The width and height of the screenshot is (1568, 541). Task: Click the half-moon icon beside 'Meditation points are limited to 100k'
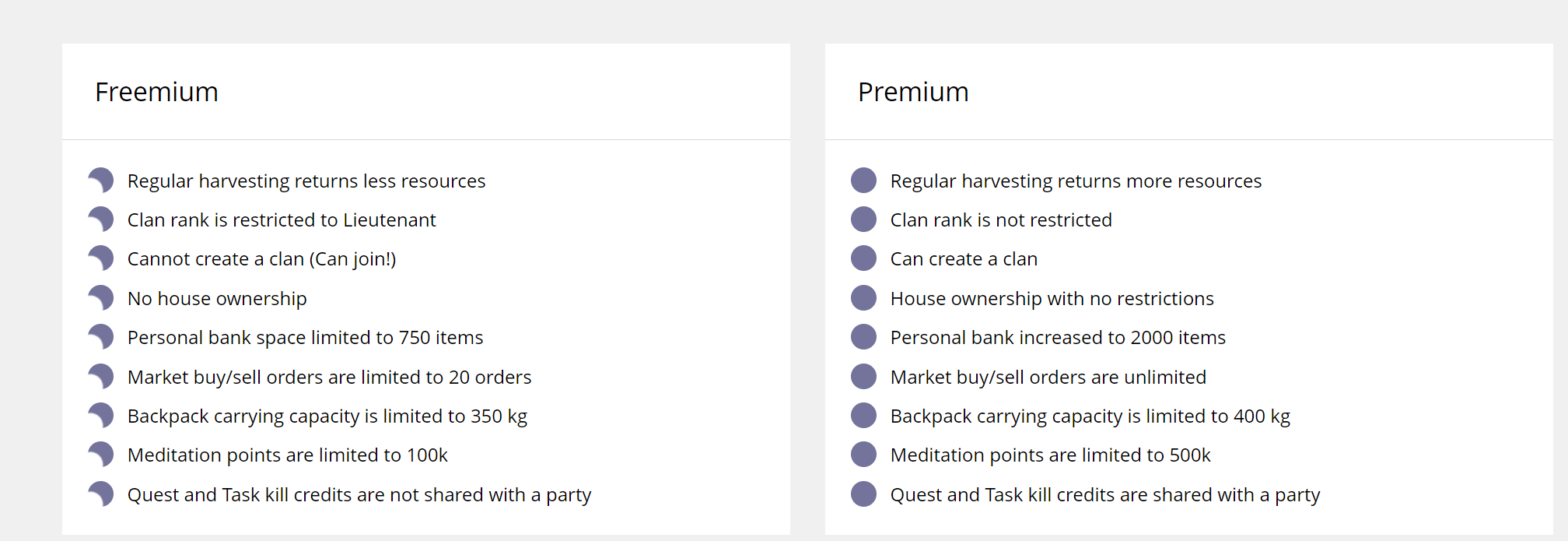[102, 455]
